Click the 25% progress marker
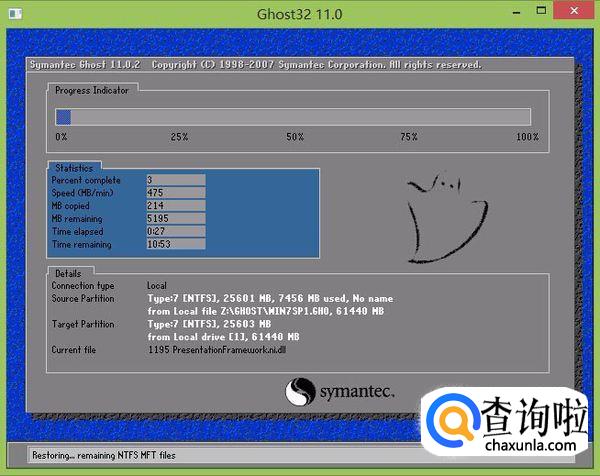This screenshot has height=476, width=600. (x=179, y=137)
